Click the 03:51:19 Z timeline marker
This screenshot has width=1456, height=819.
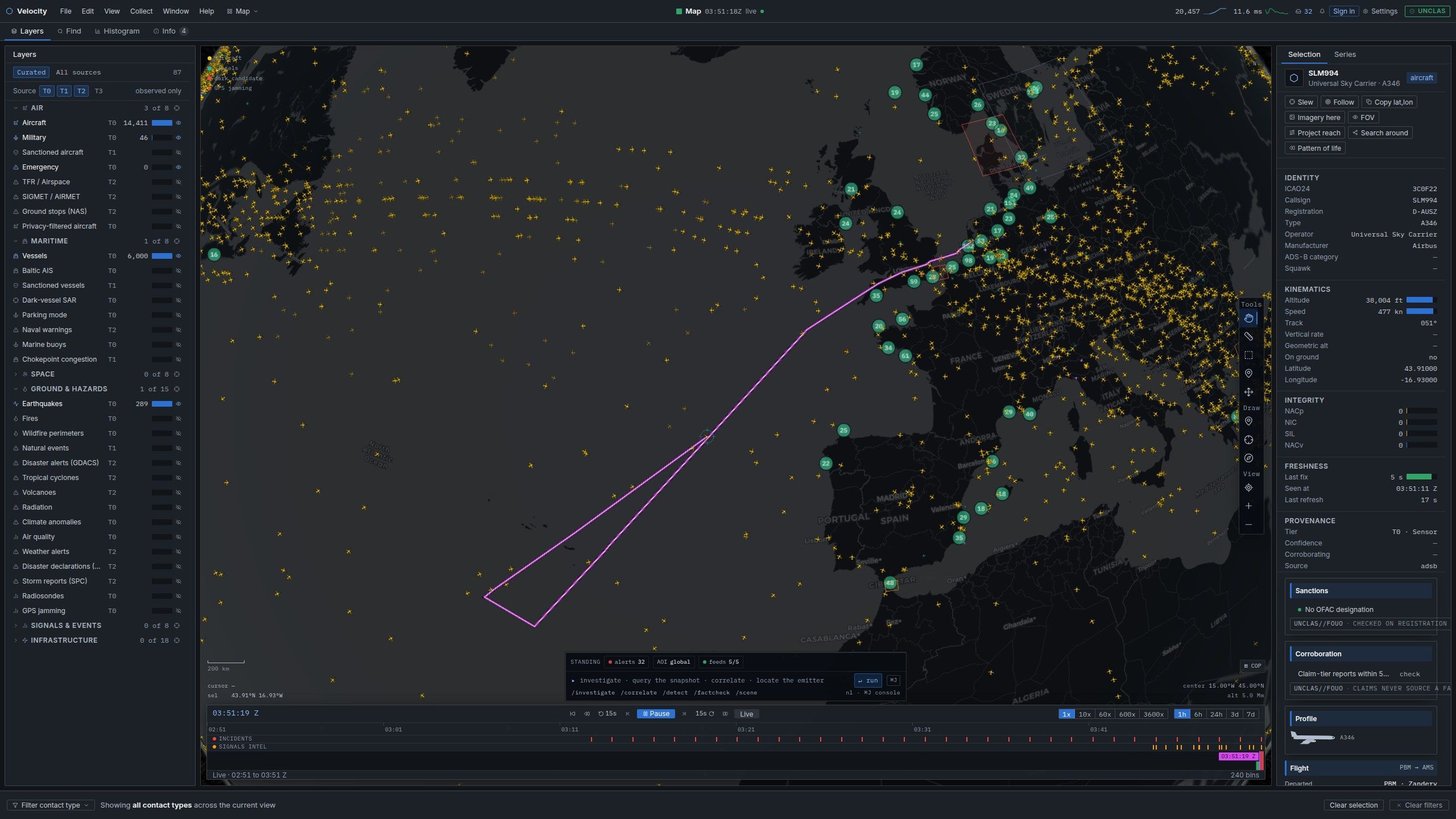(1238, 756)
